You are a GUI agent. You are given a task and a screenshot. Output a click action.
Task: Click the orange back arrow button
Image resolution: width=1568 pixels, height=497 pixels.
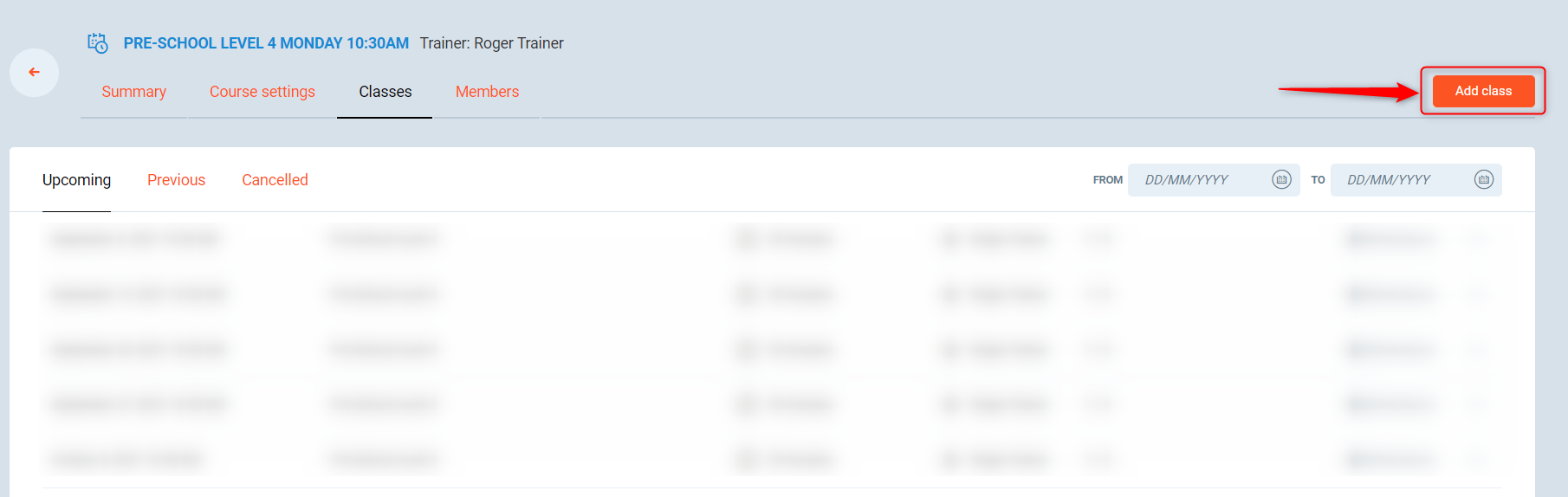click(35, 73)
